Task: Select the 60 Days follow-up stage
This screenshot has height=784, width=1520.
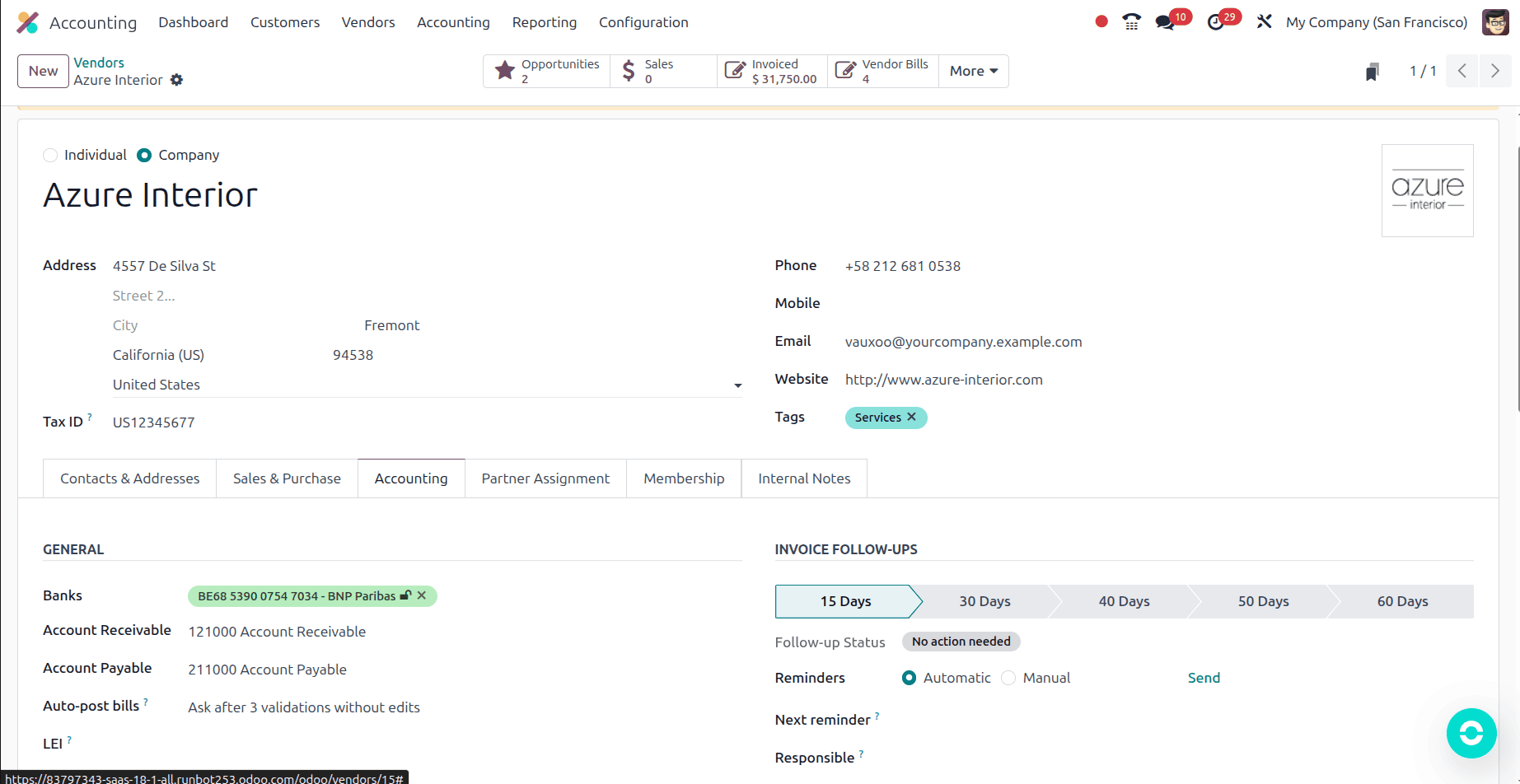Action: (x=1403, y=601)
